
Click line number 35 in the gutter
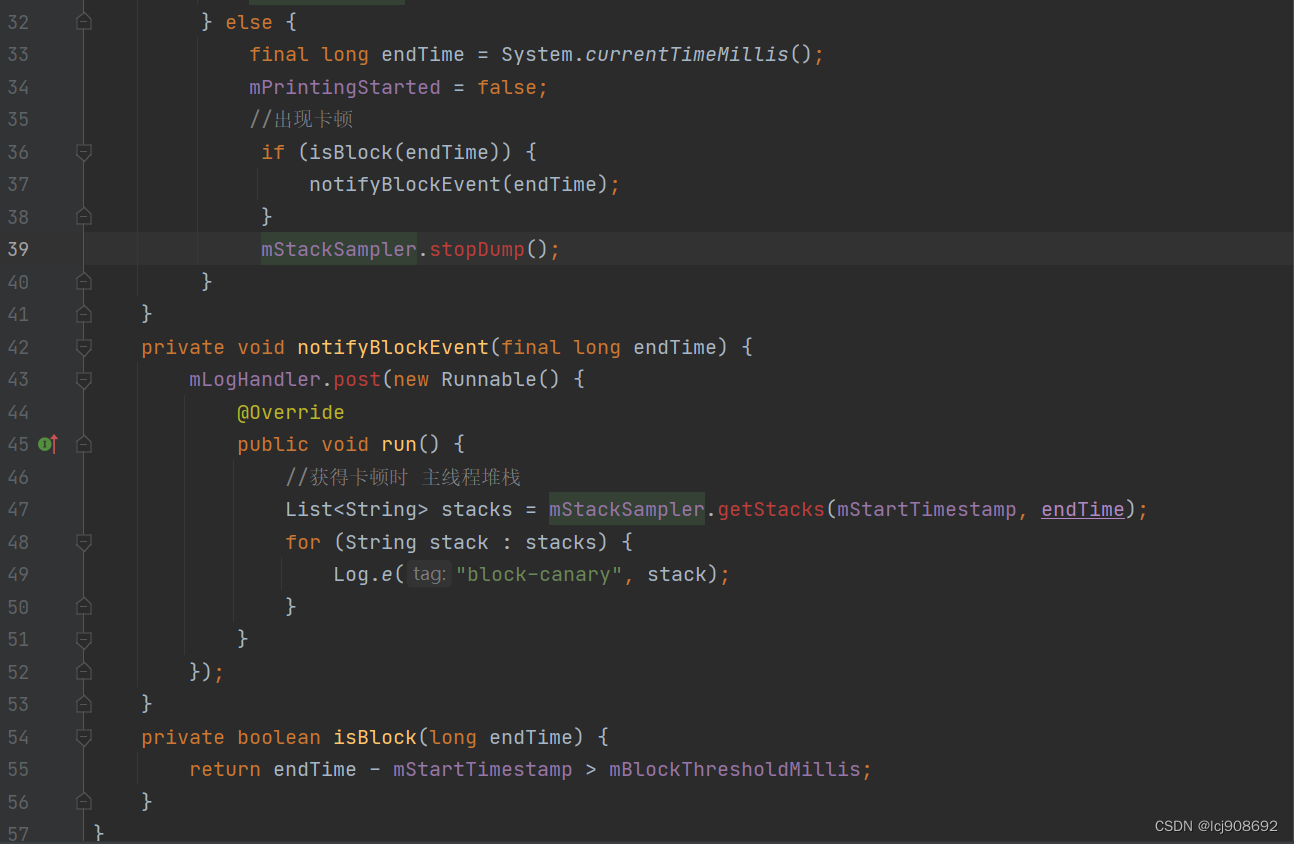[18, 120]
